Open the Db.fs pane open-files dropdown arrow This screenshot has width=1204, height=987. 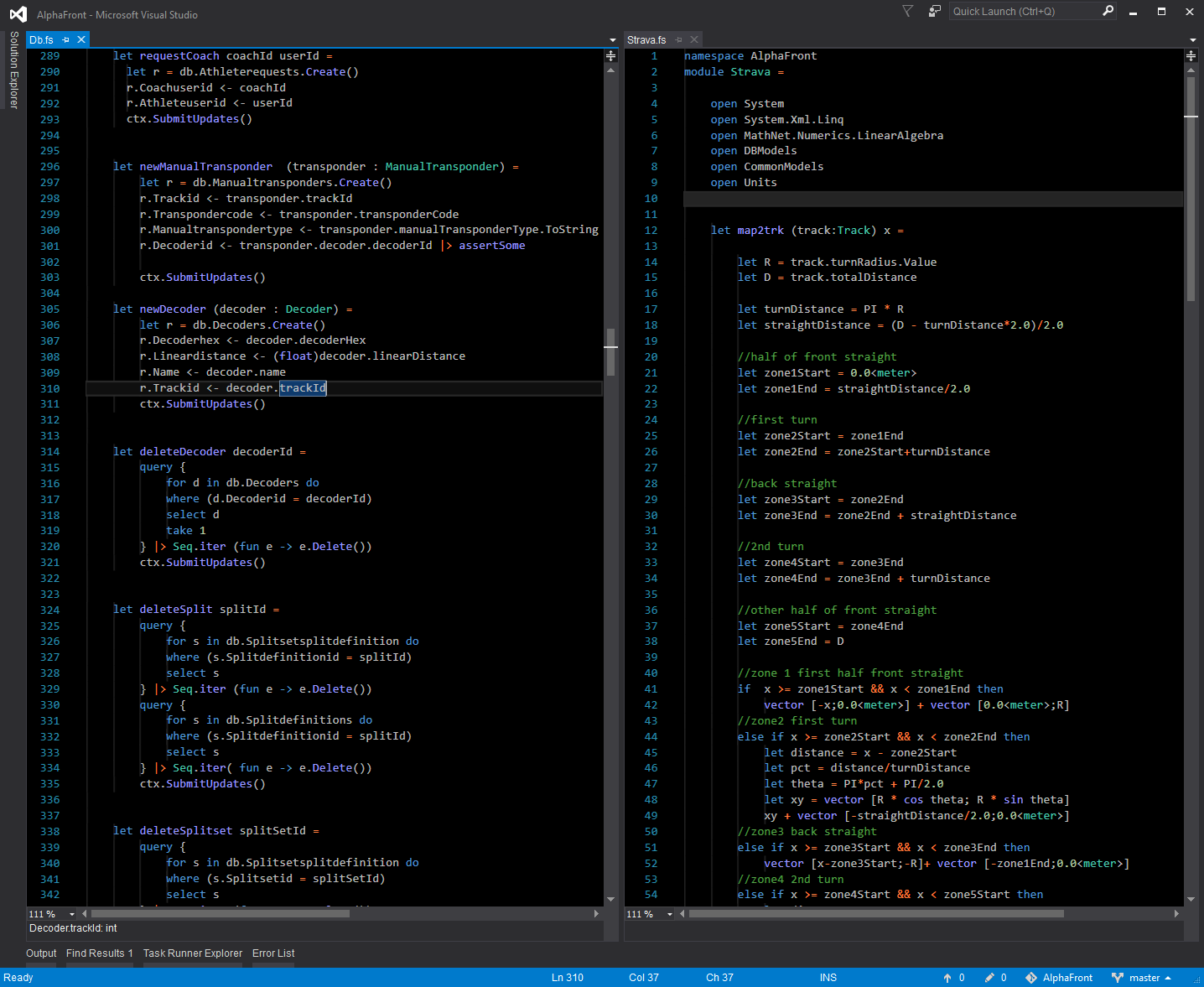pyautogui.click(x=612, y=40)
